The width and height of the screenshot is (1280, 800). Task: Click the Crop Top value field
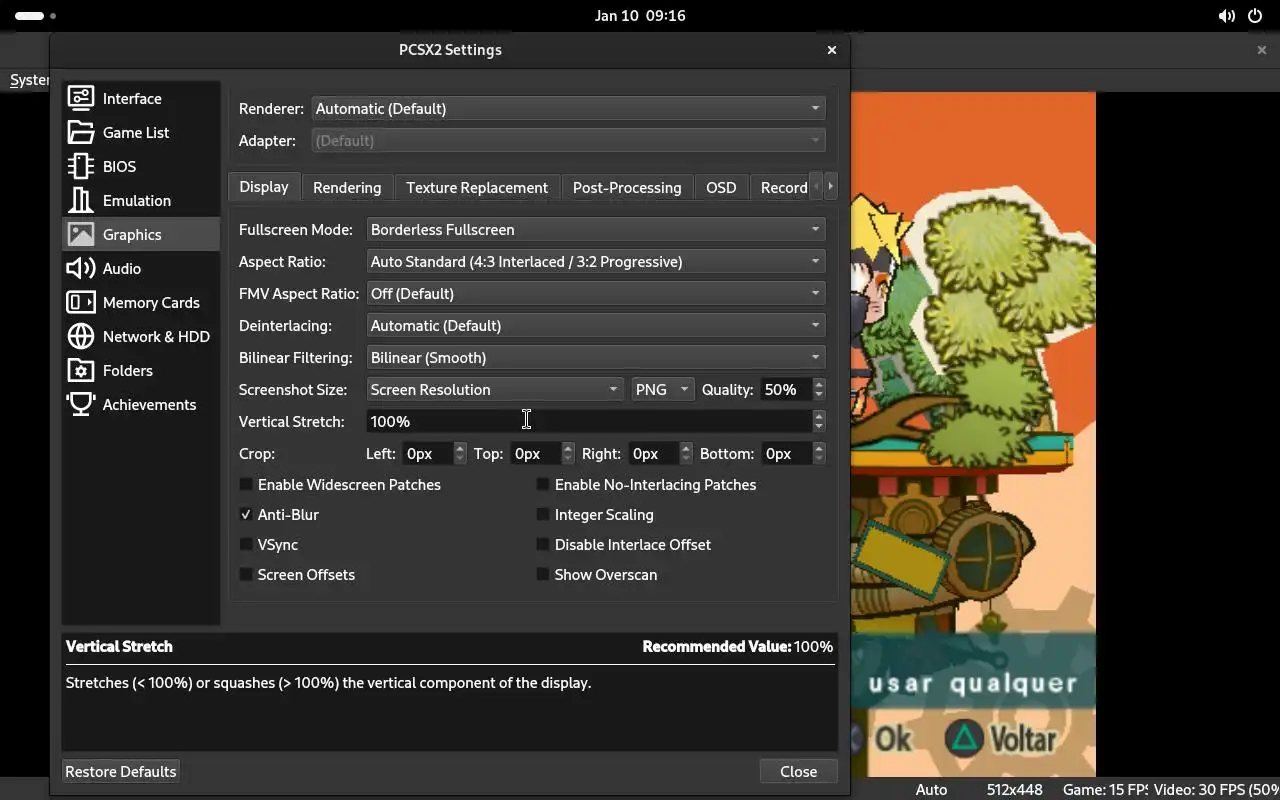pyautogui.click(x=536, y=453)
